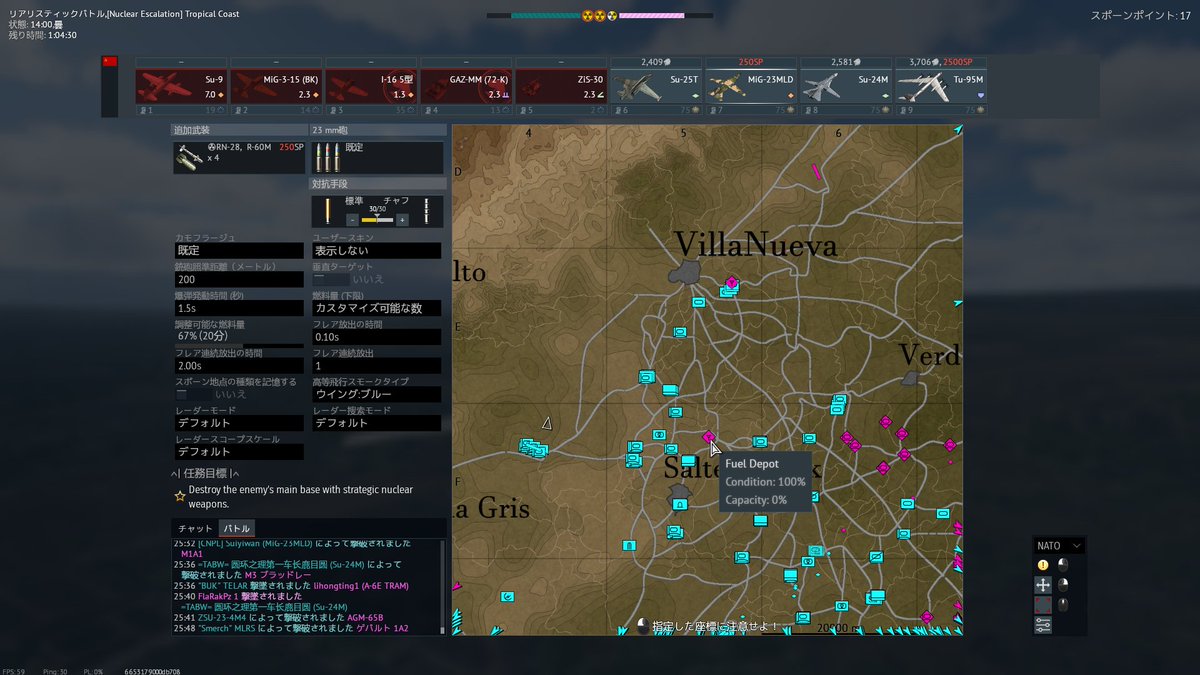Click the pink Fuel Depot diamond marker
The width and height of the screenshot is (1200, 675).
click(708, 437)
